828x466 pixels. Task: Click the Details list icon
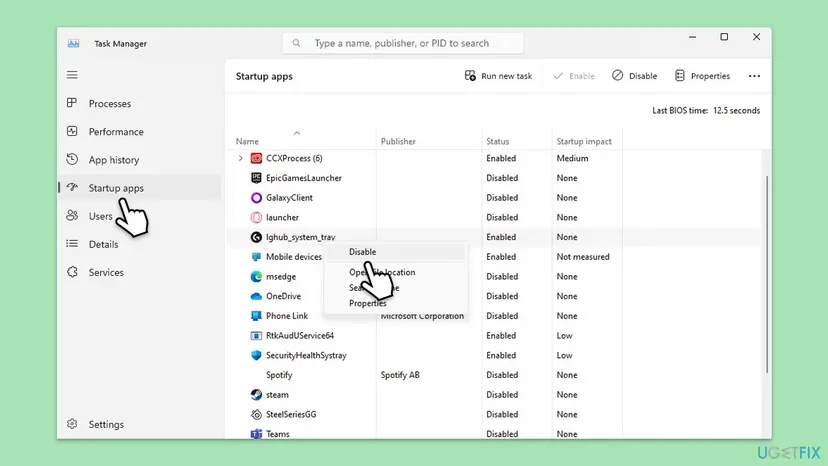tap(72, 244)
